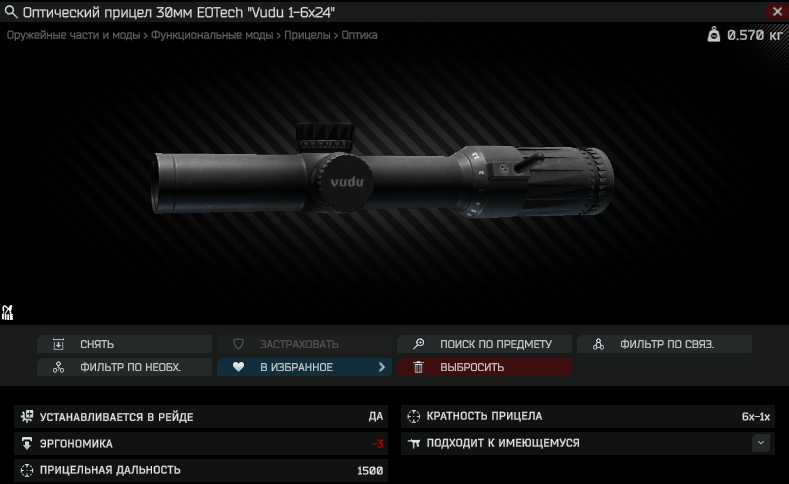Click the magnifier icon beside item title
This screenshot has width=789, height=484.
[x=11, y=12]
